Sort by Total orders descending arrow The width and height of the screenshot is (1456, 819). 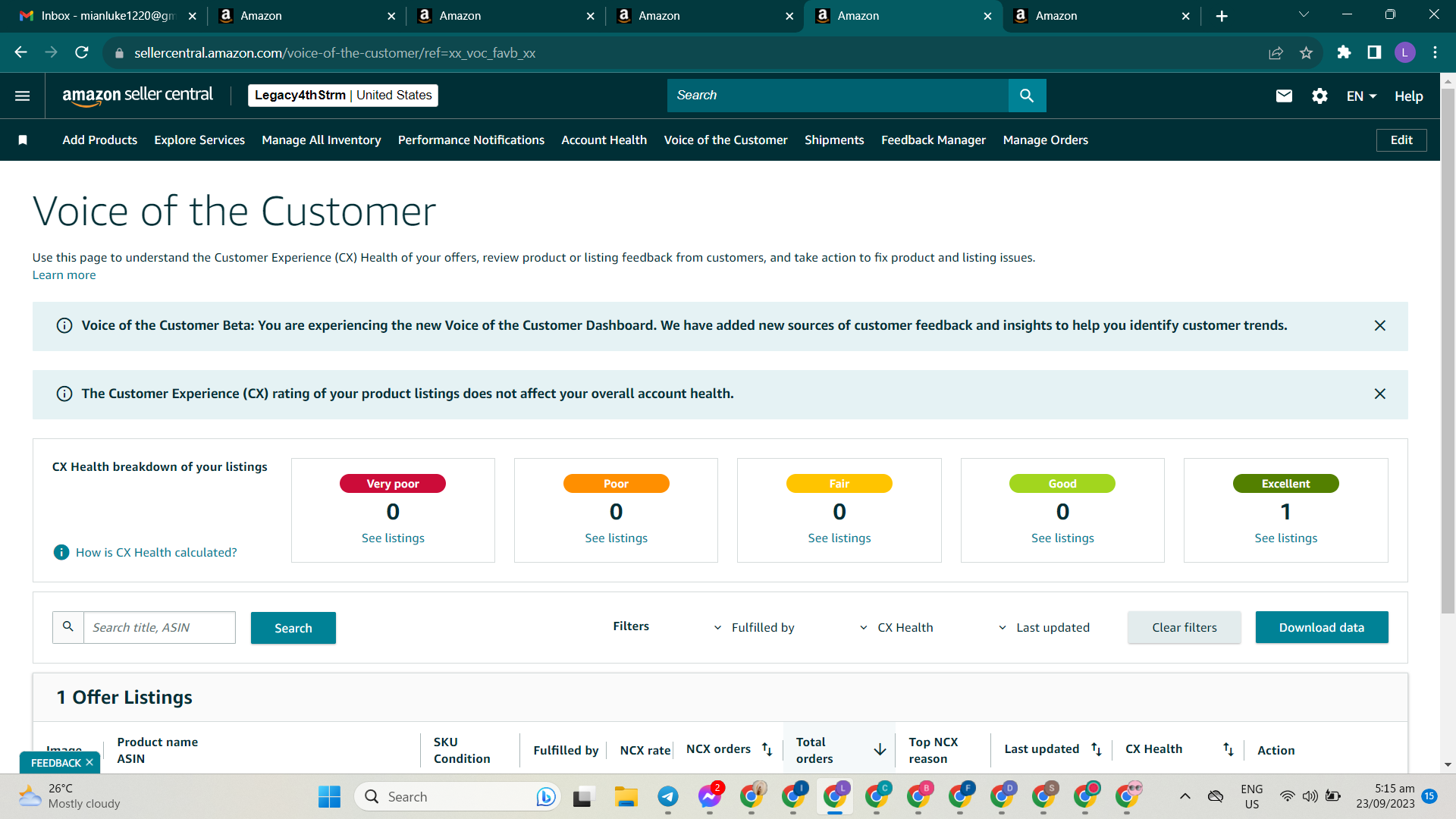(x=880, y=749)
